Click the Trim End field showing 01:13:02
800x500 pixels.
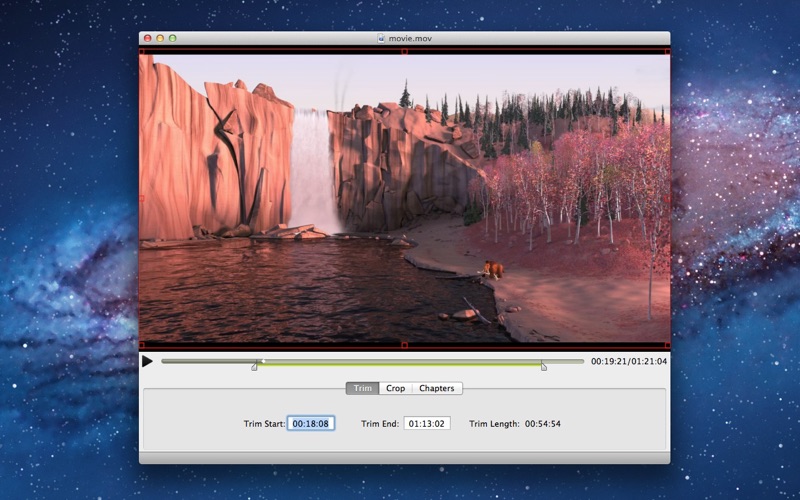tap(427, 423)
